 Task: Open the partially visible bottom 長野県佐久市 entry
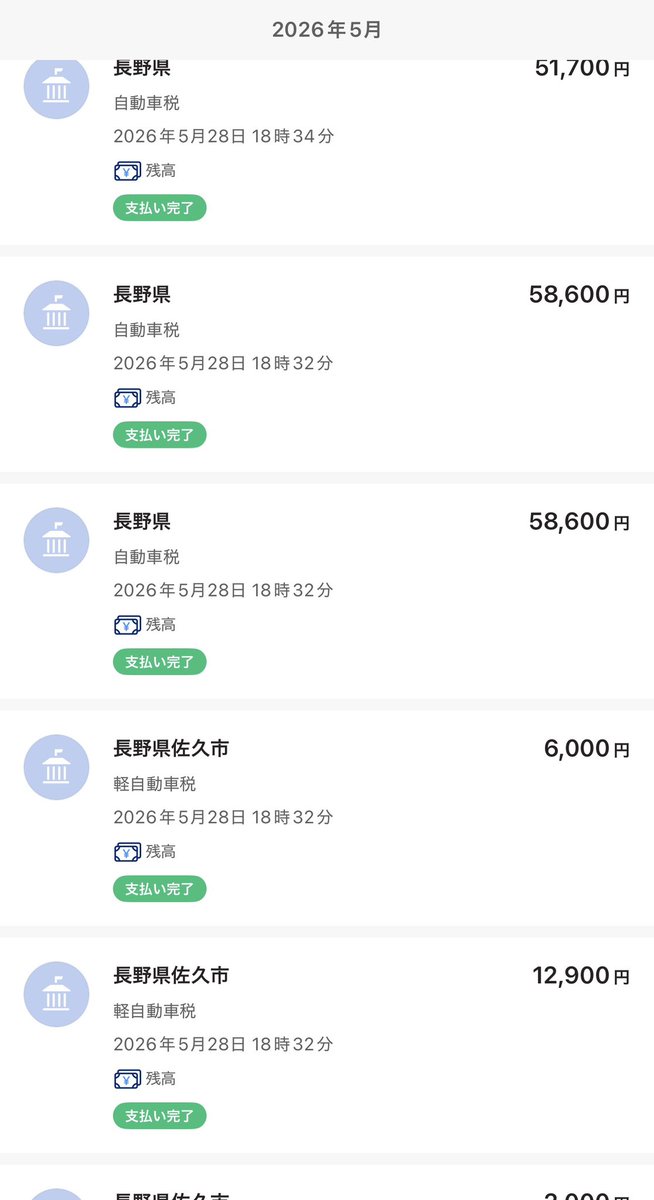coord(327,1182)
